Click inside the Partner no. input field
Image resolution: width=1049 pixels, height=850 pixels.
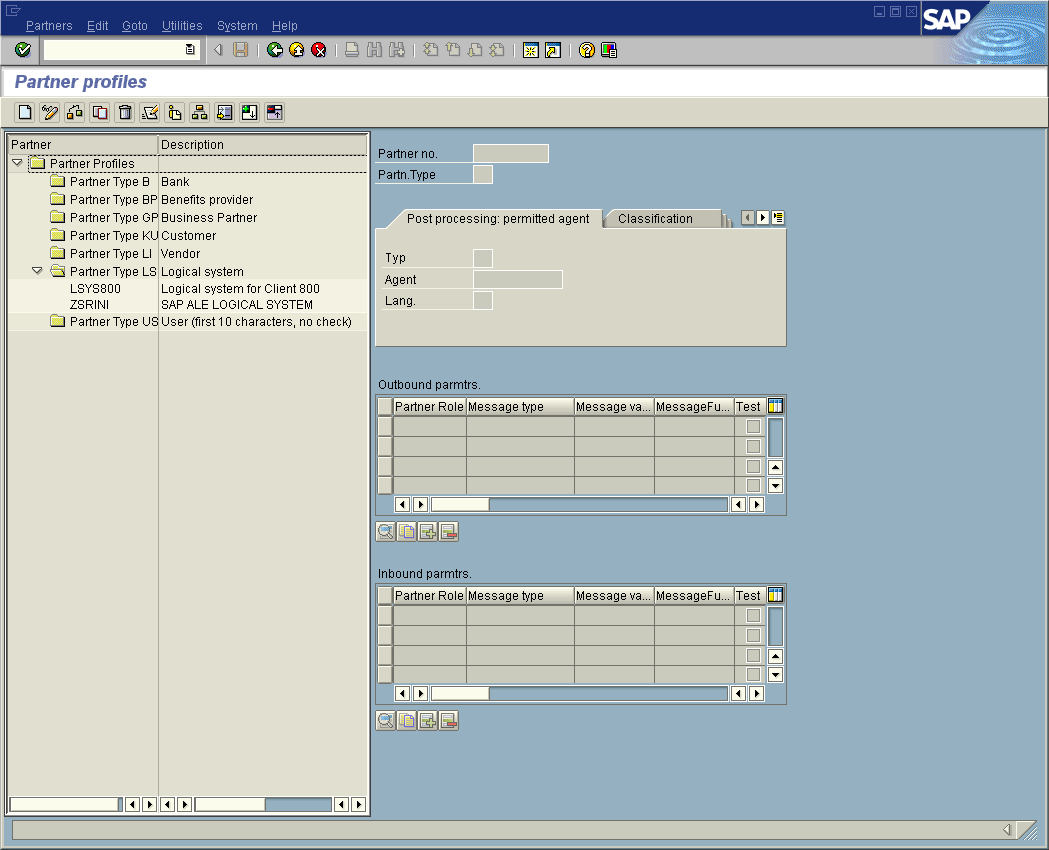(x=513, y=153)
